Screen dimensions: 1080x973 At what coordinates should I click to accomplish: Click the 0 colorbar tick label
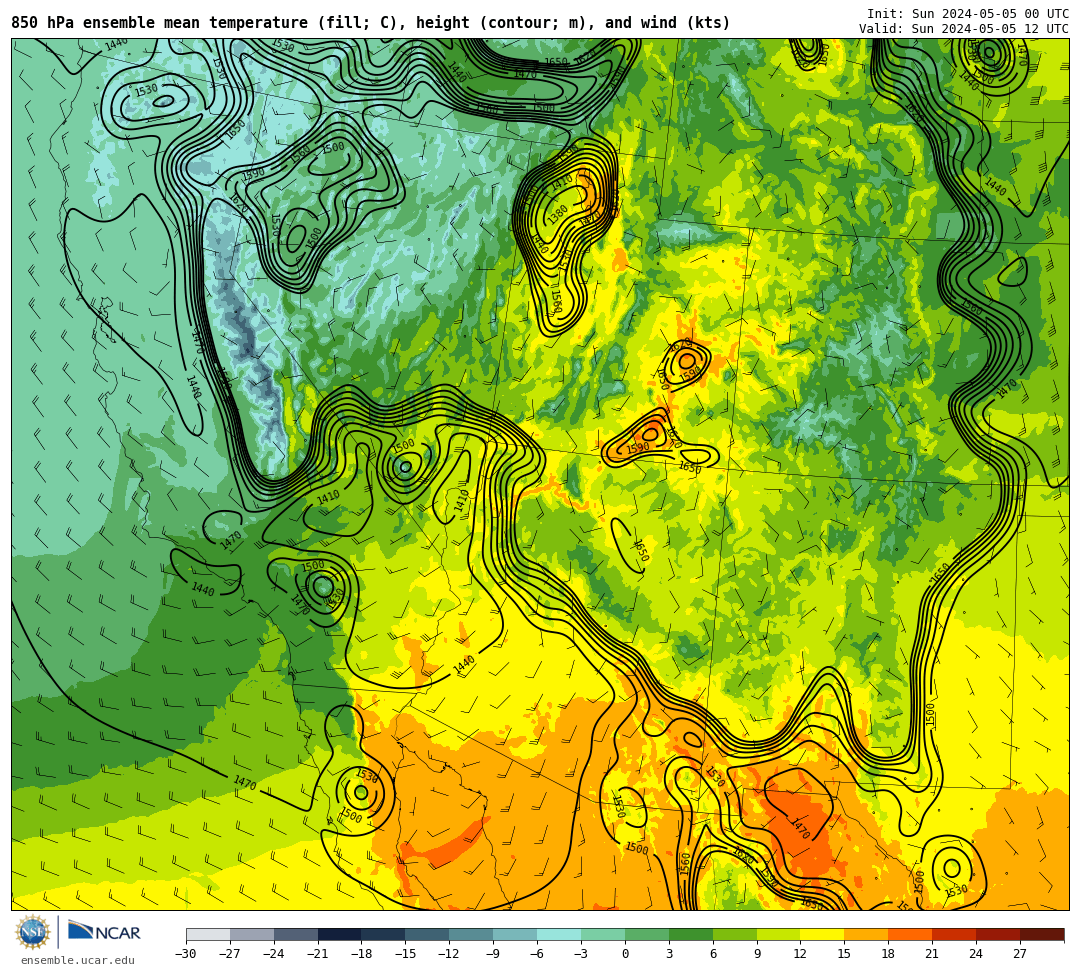click(625, 954)
